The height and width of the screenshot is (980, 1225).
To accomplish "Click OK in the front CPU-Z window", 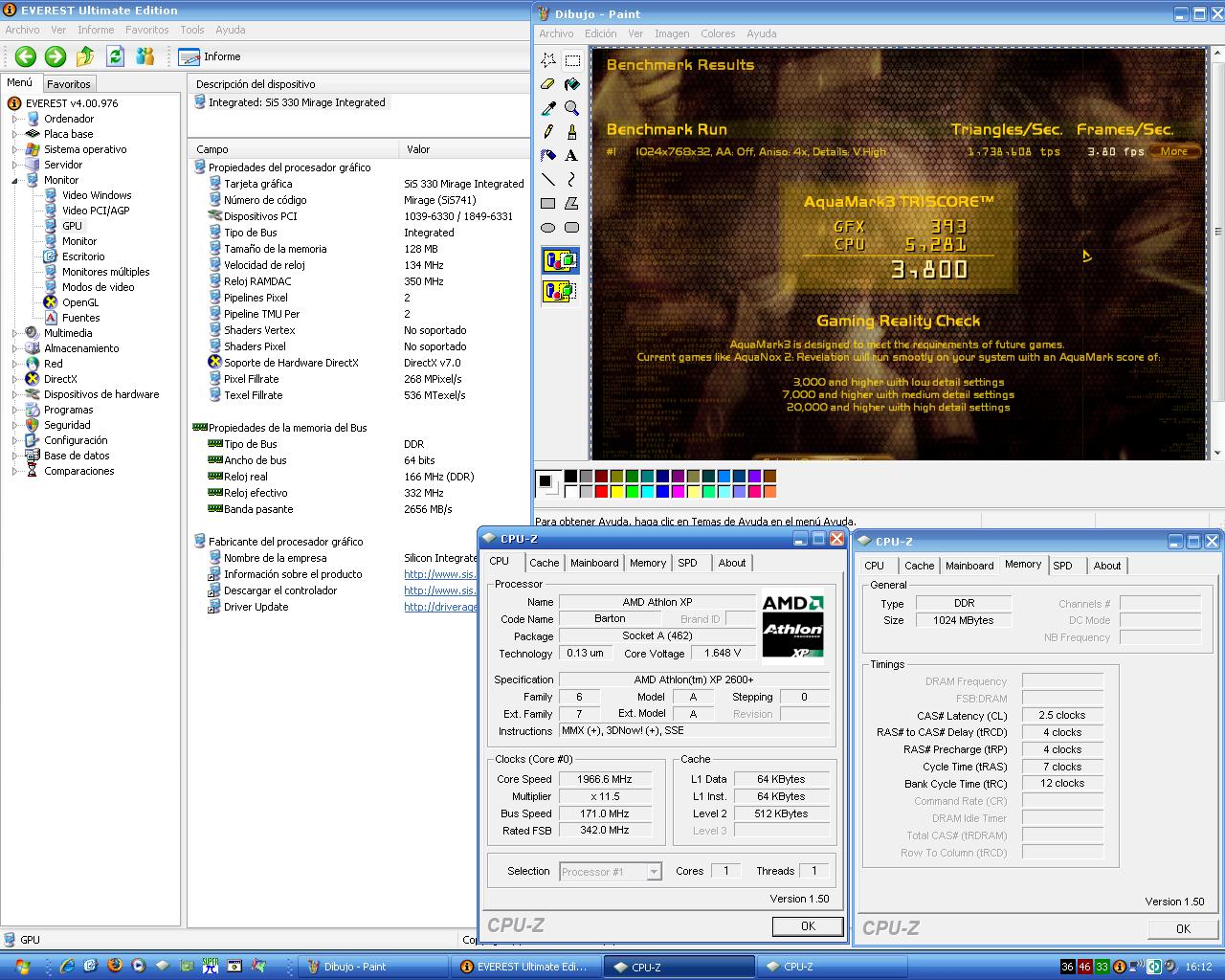I will 808,925.
